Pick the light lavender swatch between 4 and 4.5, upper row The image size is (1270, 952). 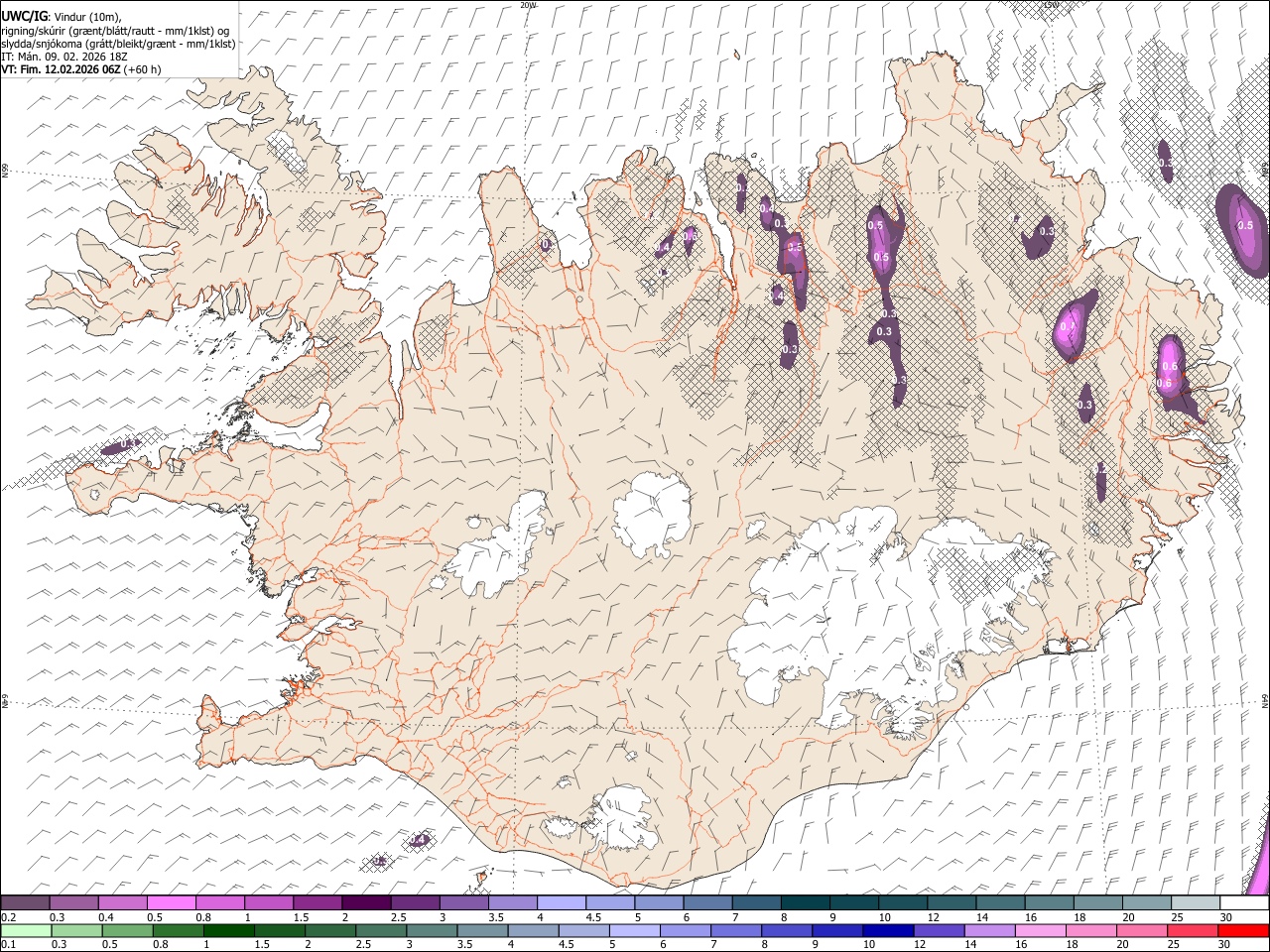(x=562, y=903)
